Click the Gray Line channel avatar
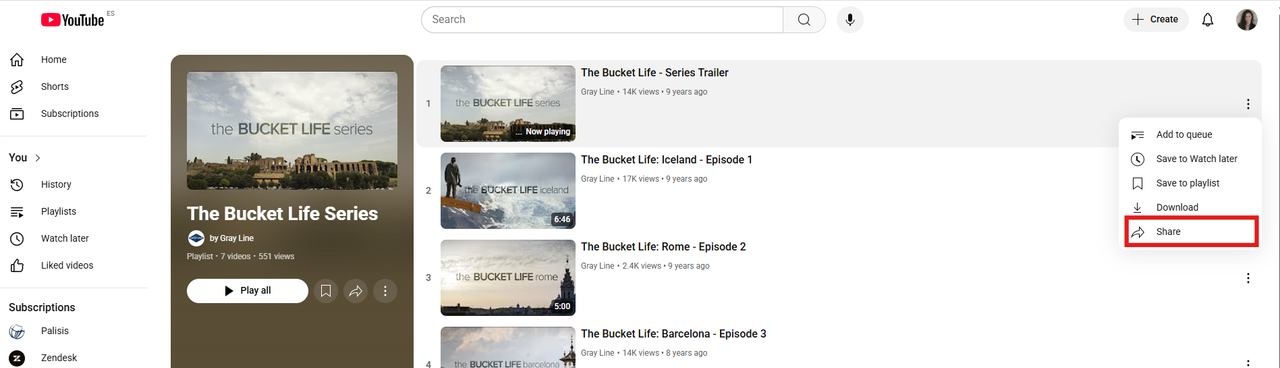This screenshot has height=368, width=1280. 196,238
